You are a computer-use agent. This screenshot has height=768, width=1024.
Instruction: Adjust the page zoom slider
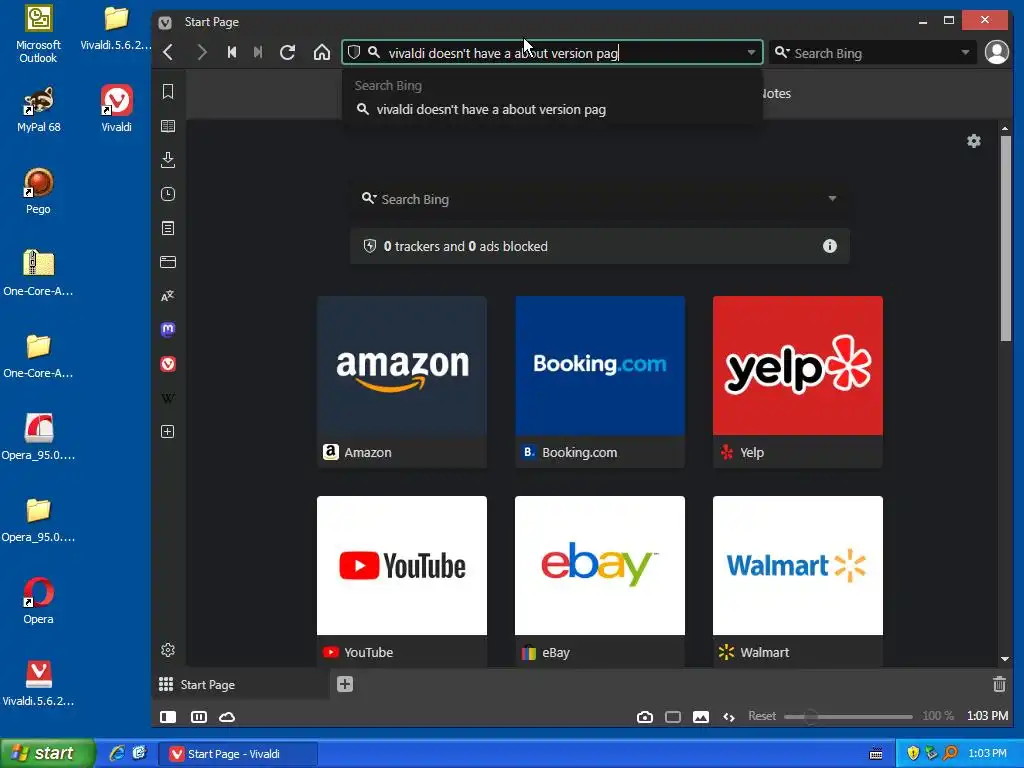[848, 716]
